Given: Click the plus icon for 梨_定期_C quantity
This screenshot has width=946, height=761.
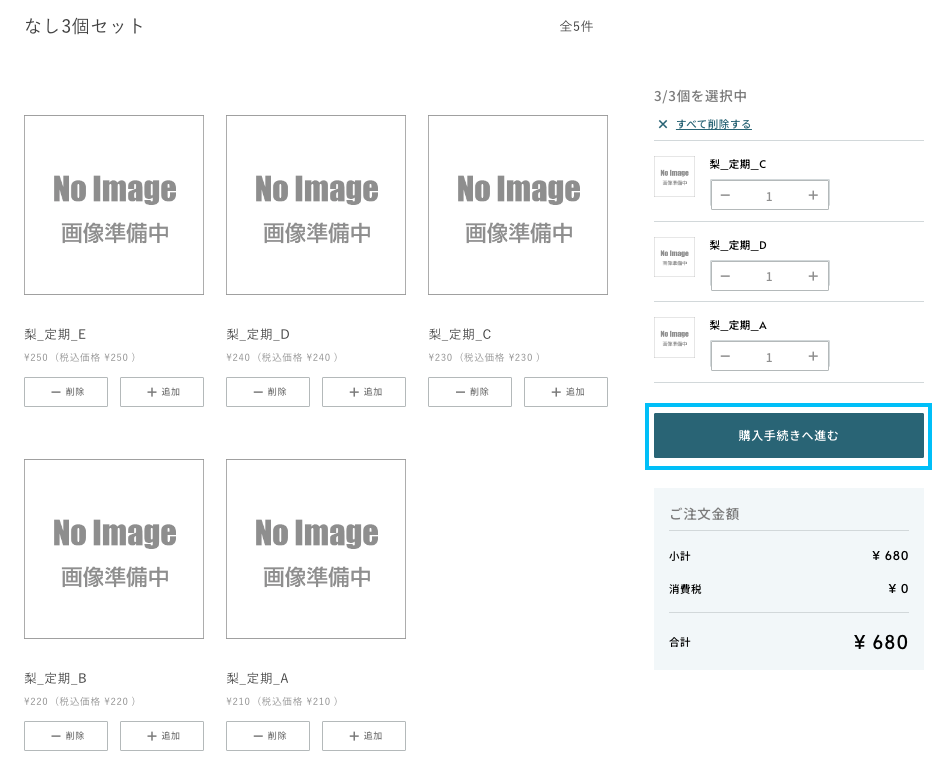Looking at the screenshot, I should pyautogui.click(x=813, y=195).
